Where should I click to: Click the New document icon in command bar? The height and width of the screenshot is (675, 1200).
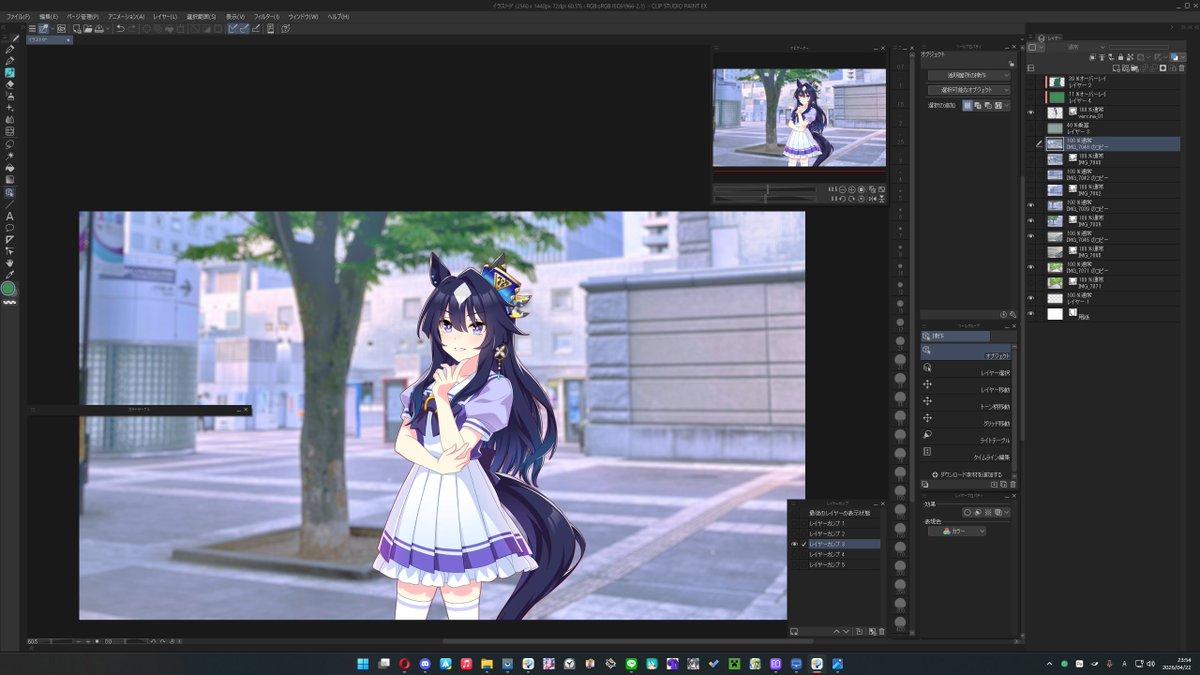point(76,28)
